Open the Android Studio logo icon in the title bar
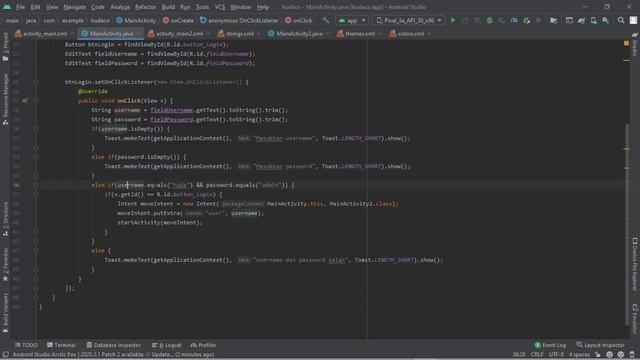The width and height of the screenshot is (640, 360). pos(7,7)
